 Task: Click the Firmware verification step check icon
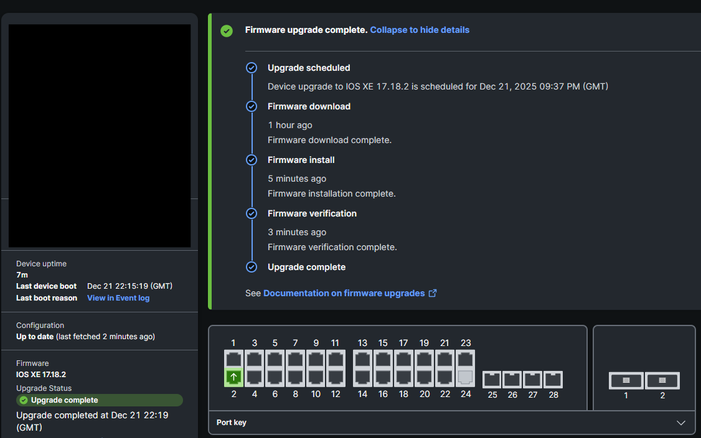[x=252, y=213]
